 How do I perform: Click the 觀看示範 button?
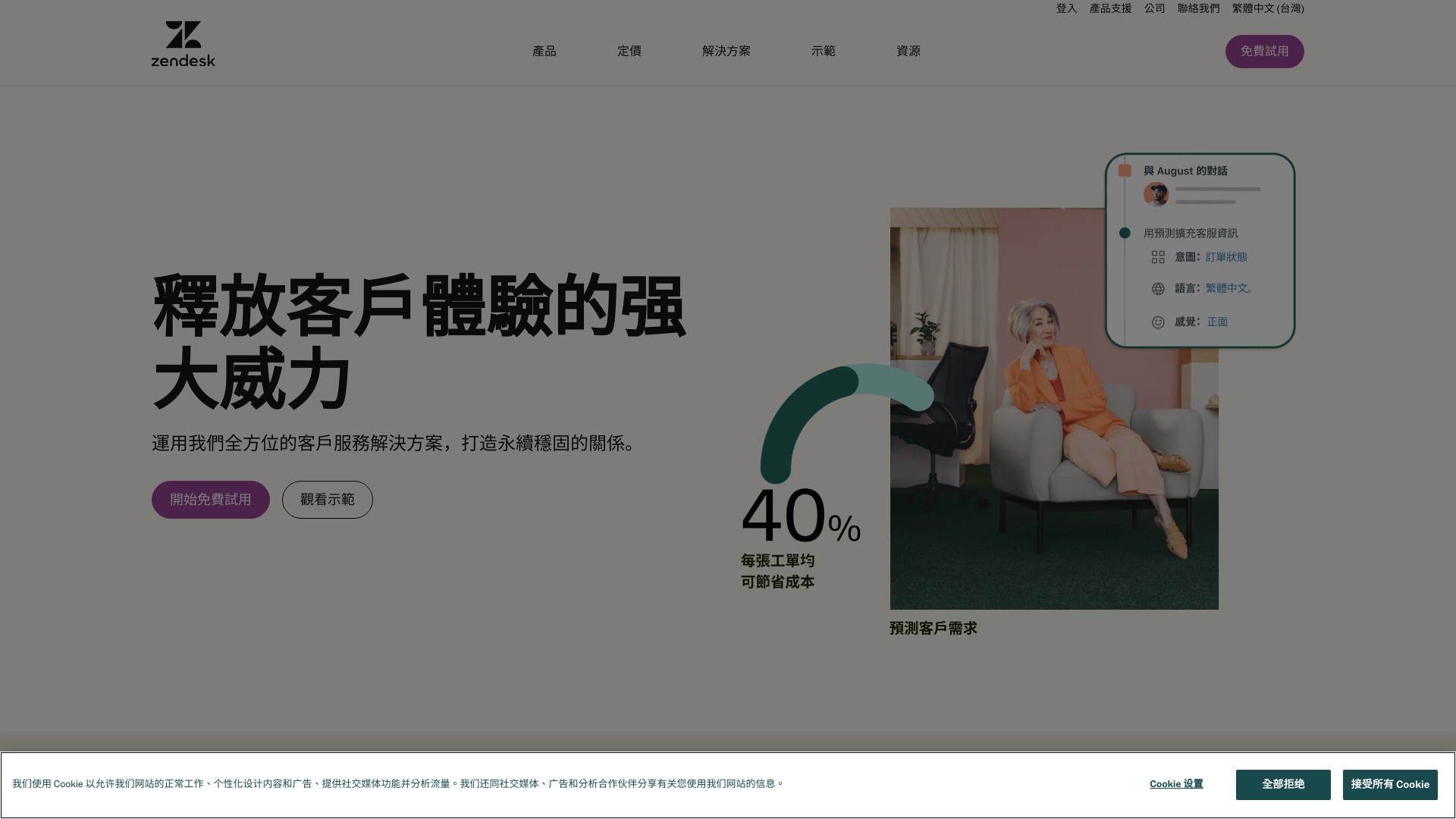[x=327, y=500]
